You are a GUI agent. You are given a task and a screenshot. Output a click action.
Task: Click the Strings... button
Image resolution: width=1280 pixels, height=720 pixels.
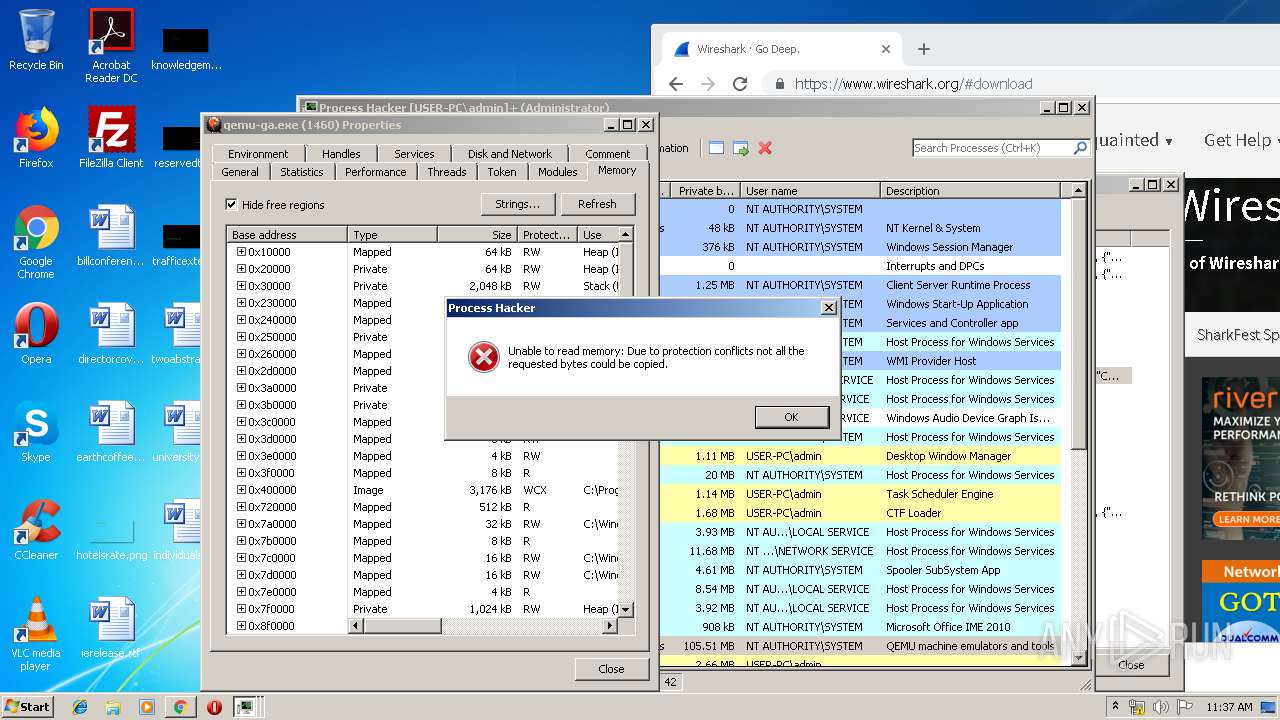(517, 204)
